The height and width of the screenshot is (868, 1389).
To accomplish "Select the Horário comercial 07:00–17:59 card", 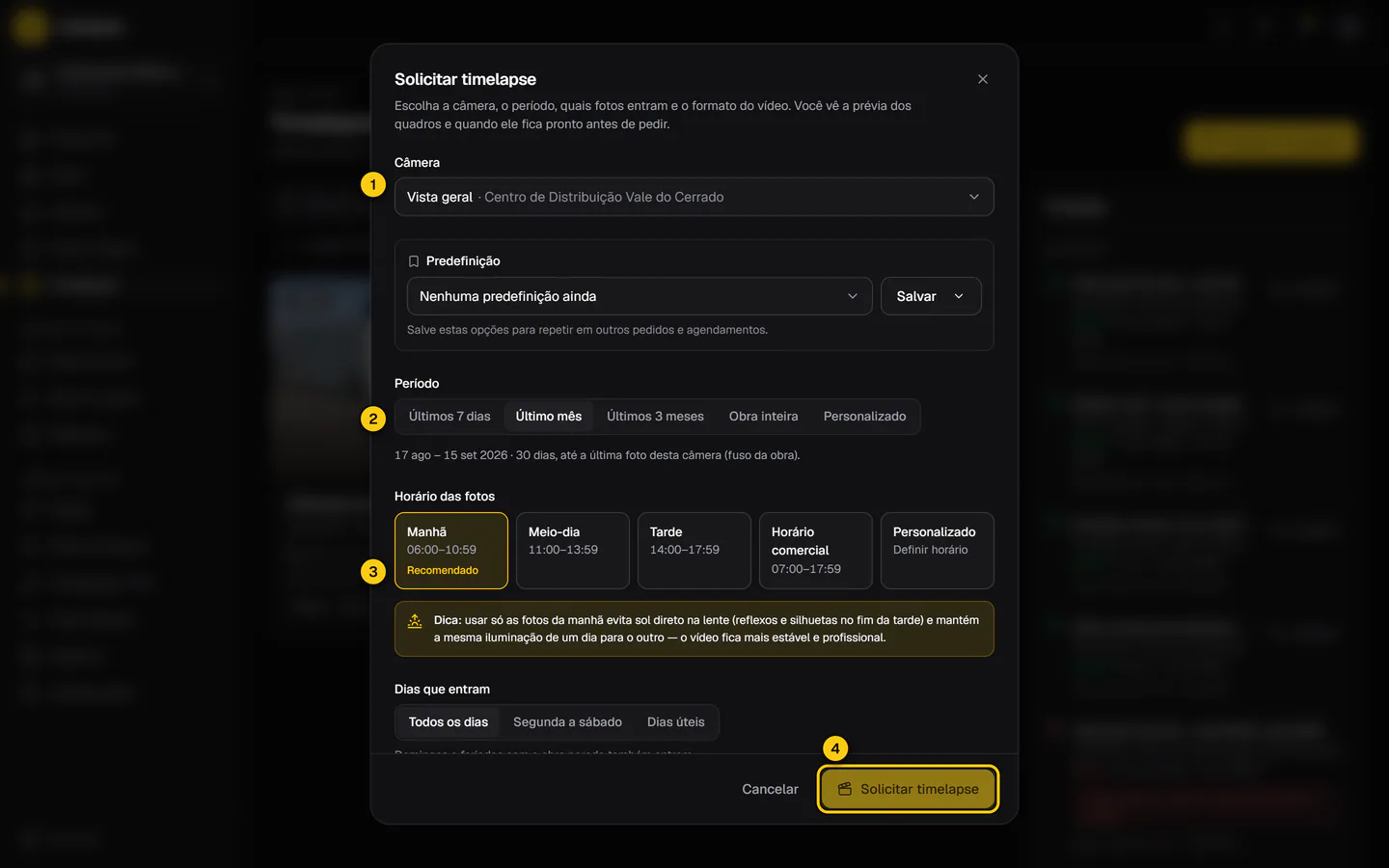I will (815, 551).
